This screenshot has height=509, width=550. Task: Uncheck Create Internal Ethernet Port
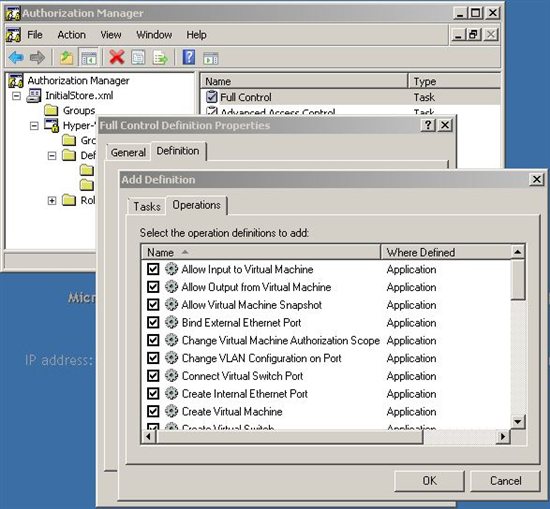pos(153,393)
